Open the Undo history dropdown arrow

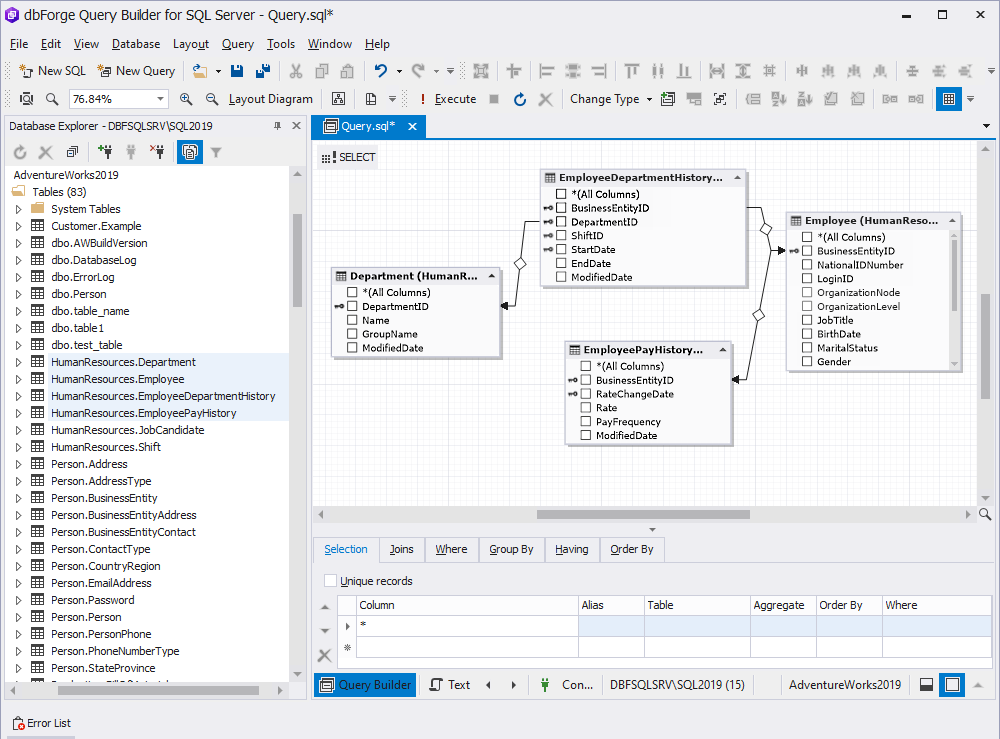point(399,71)
